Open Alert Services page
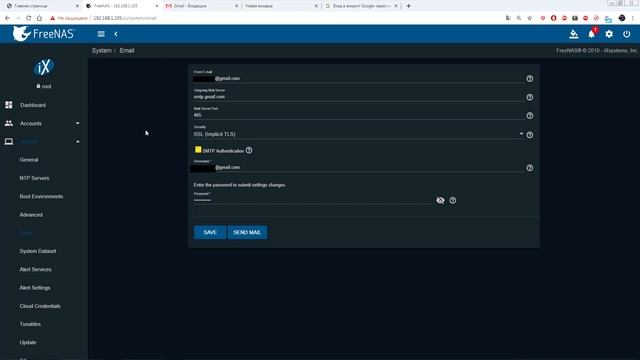 [36, 269]
